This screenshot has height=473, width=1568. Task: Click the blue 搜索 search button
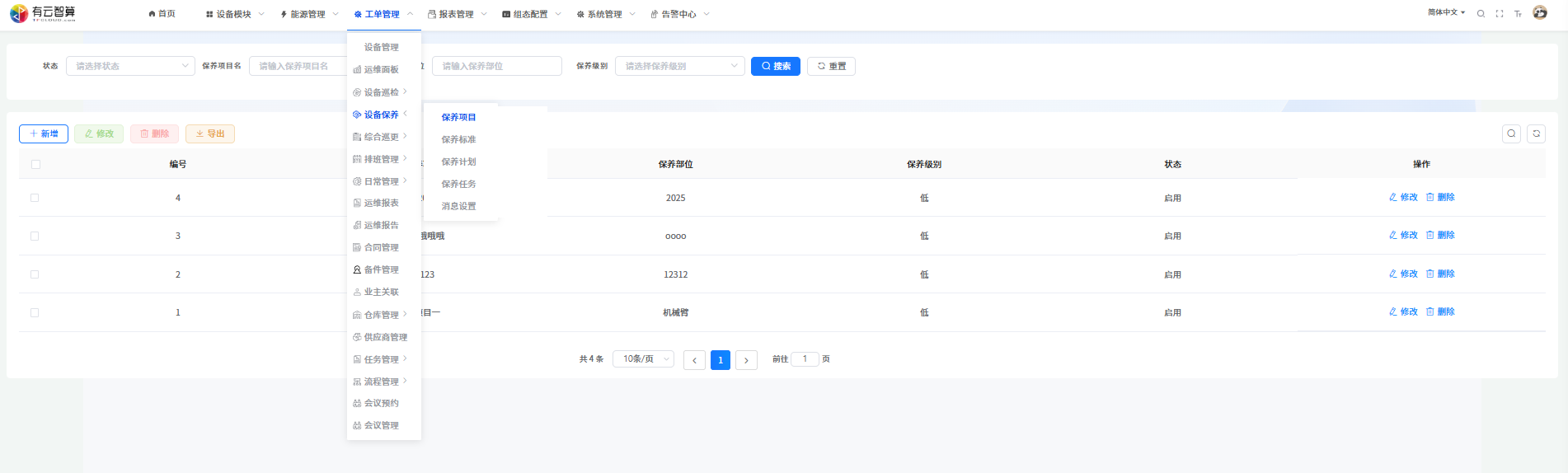[775, 66]
